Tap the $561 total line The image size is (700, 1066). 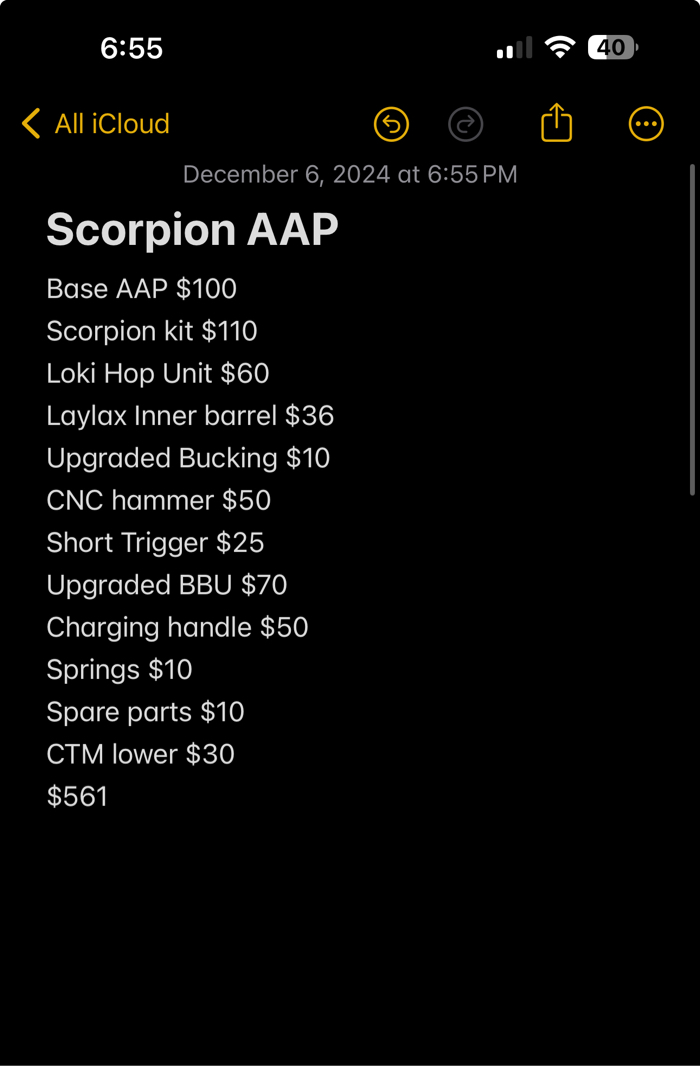(77, 797)
